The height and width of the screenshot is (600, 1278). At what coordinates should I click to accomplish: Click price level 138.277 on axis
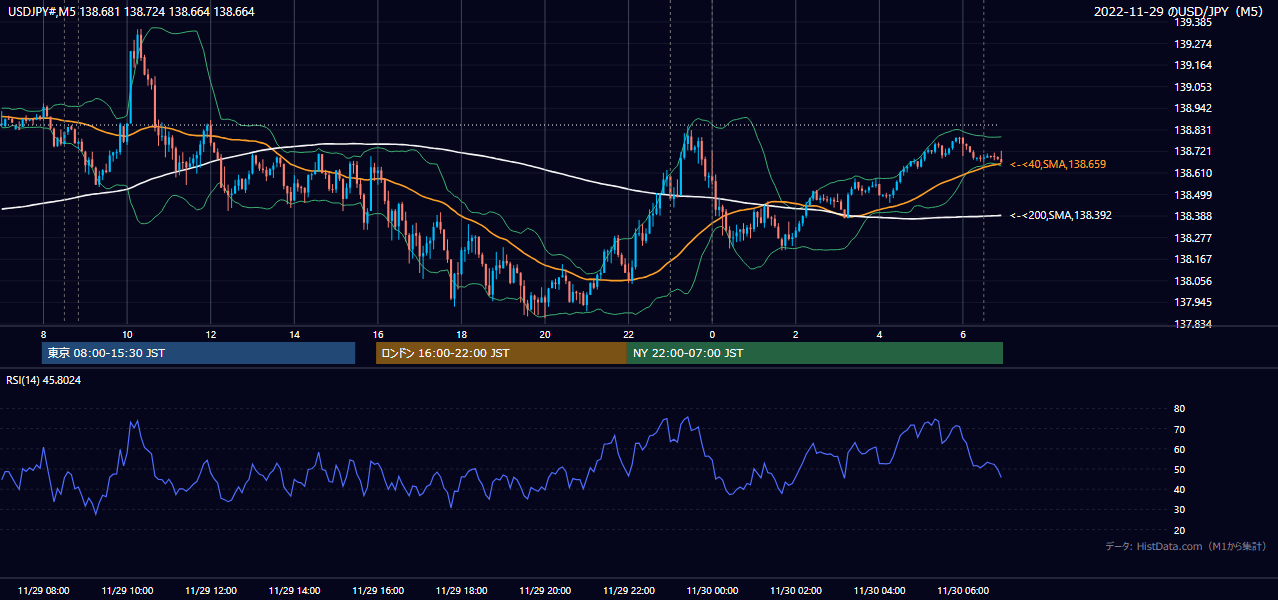(1193, 238)
